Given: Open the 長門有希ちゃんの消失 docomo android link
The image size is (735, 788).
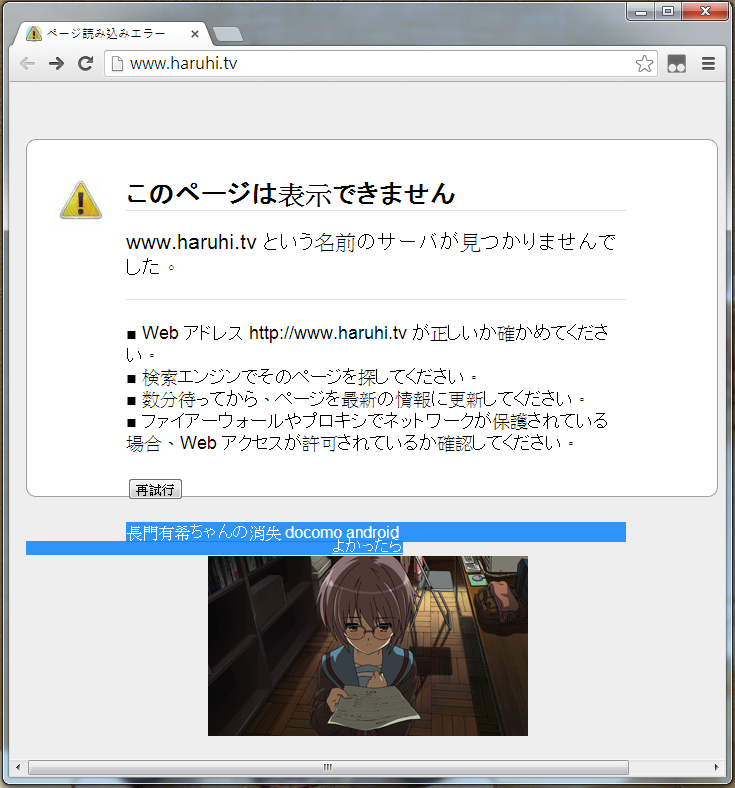Looking at the screenshot, I should coord(263,532).
